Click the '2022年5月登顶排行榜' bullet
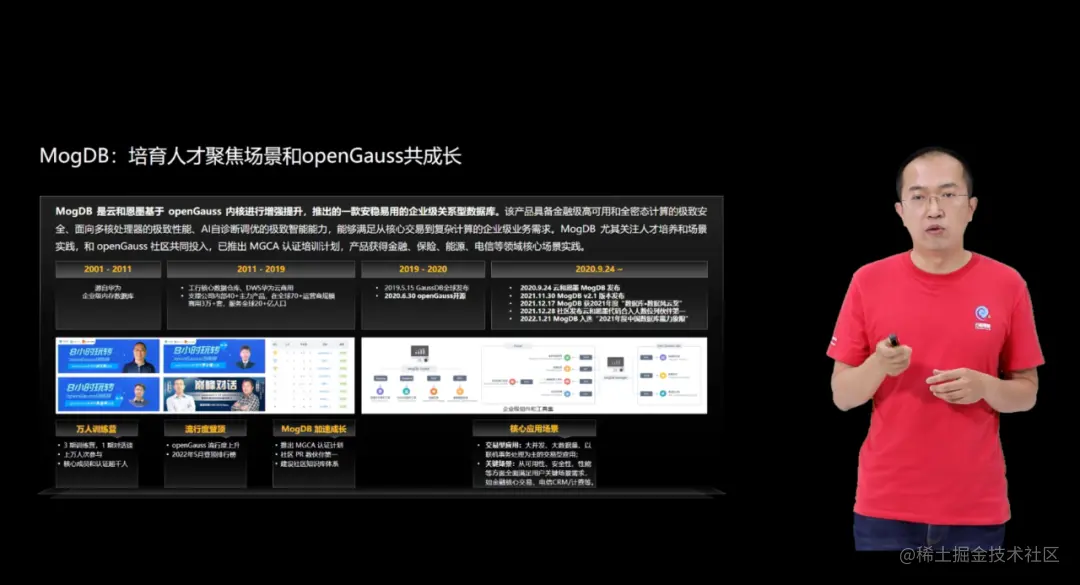Viewport: 1080px width, 585px height. click(x=204, y=455)
